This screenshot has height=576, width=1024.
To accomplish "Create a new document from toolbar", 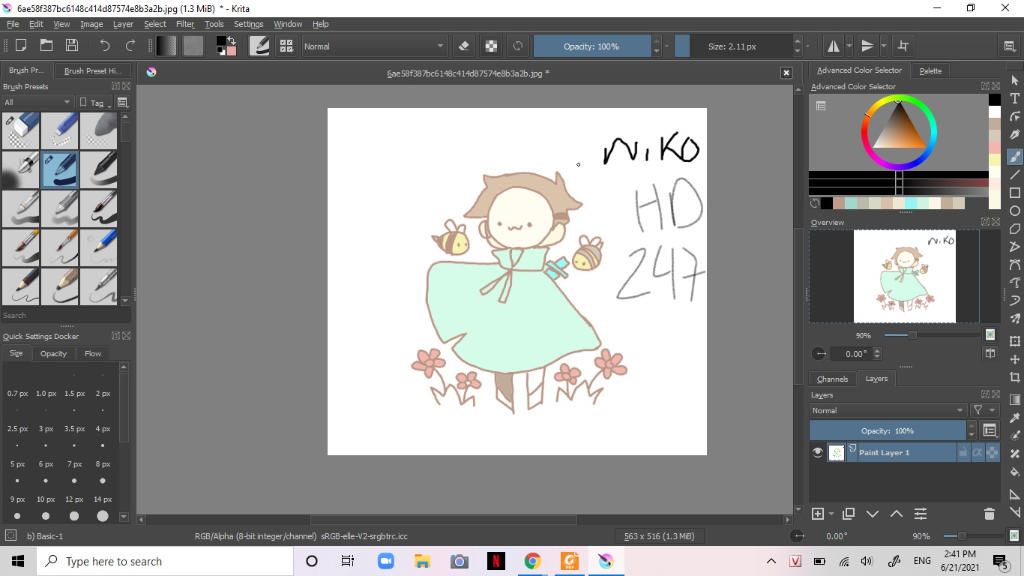I will pos(21,46).
